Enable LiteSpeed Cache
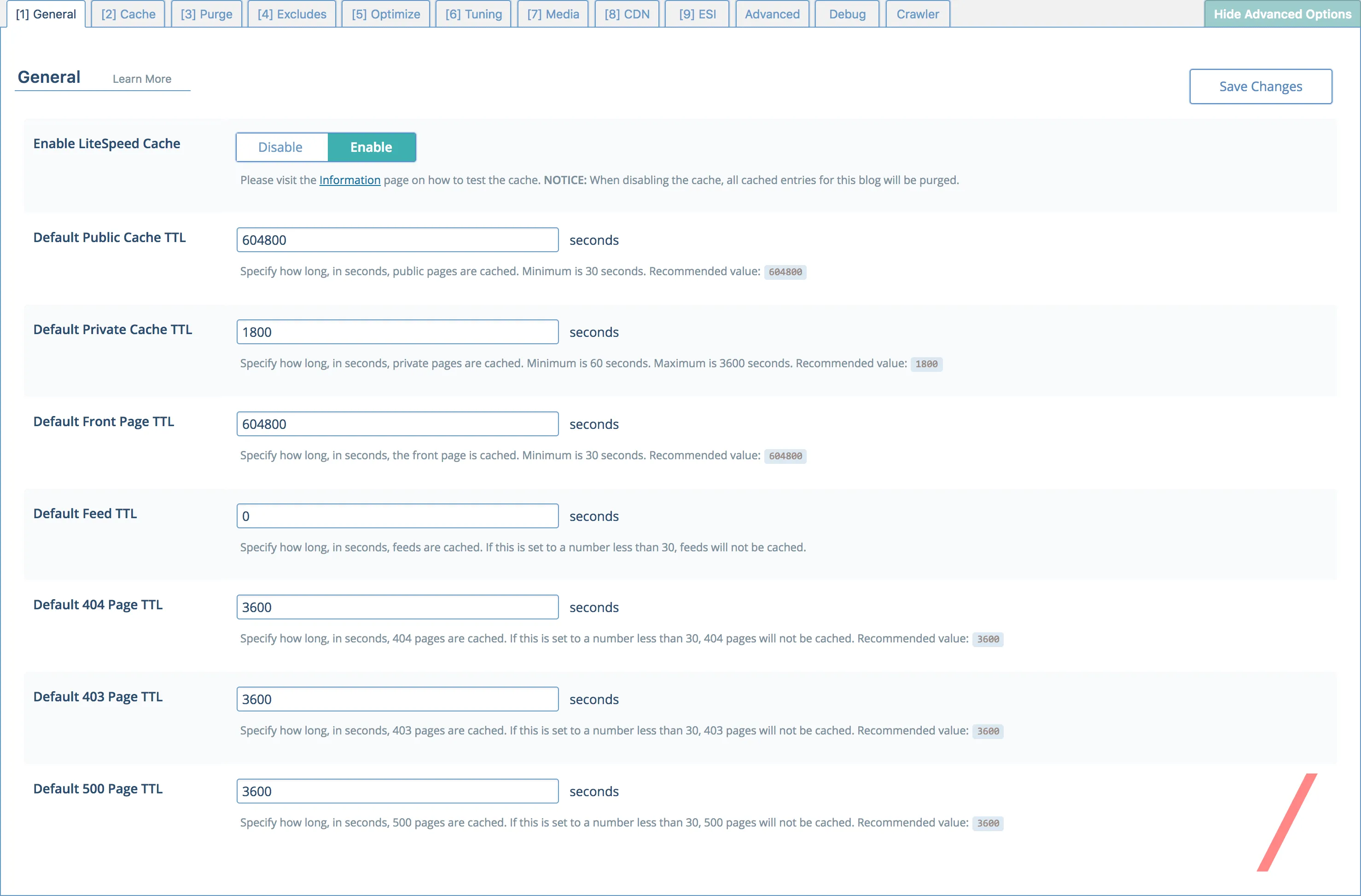The width and height of the screenshot is (1361, 896). click(372, 147)
